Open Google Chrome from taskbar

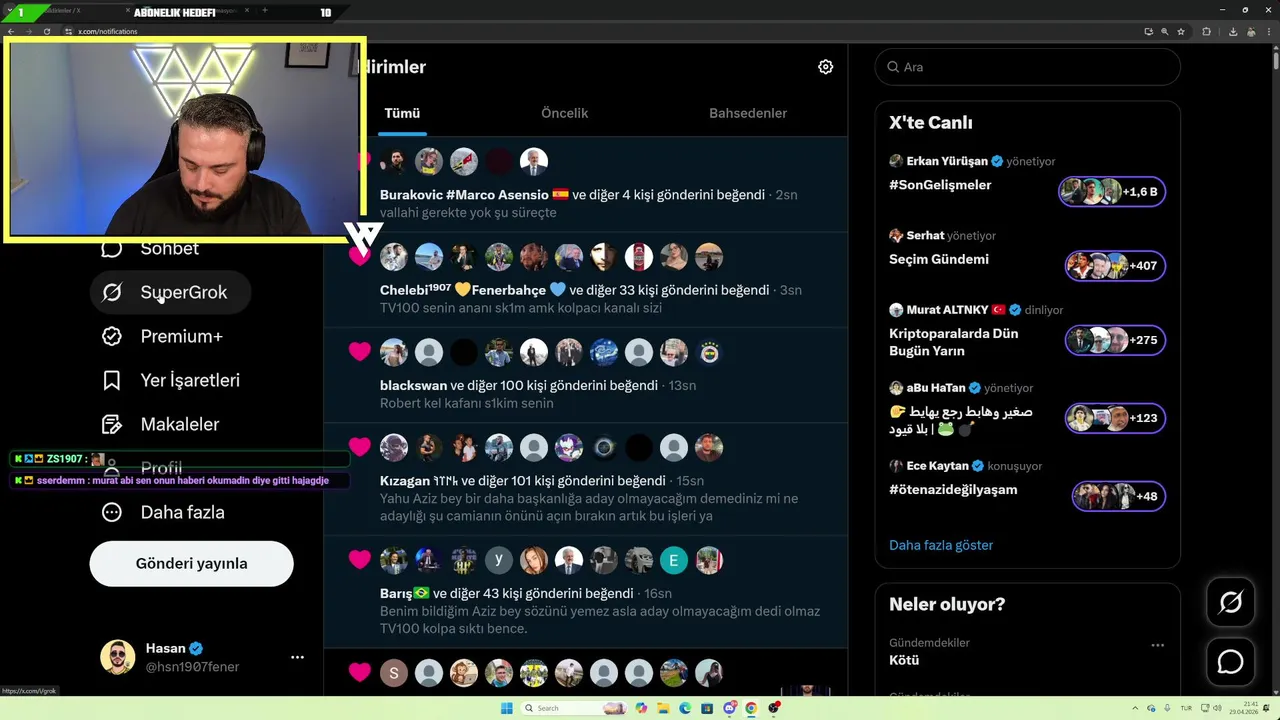click(x=752, y=708)
